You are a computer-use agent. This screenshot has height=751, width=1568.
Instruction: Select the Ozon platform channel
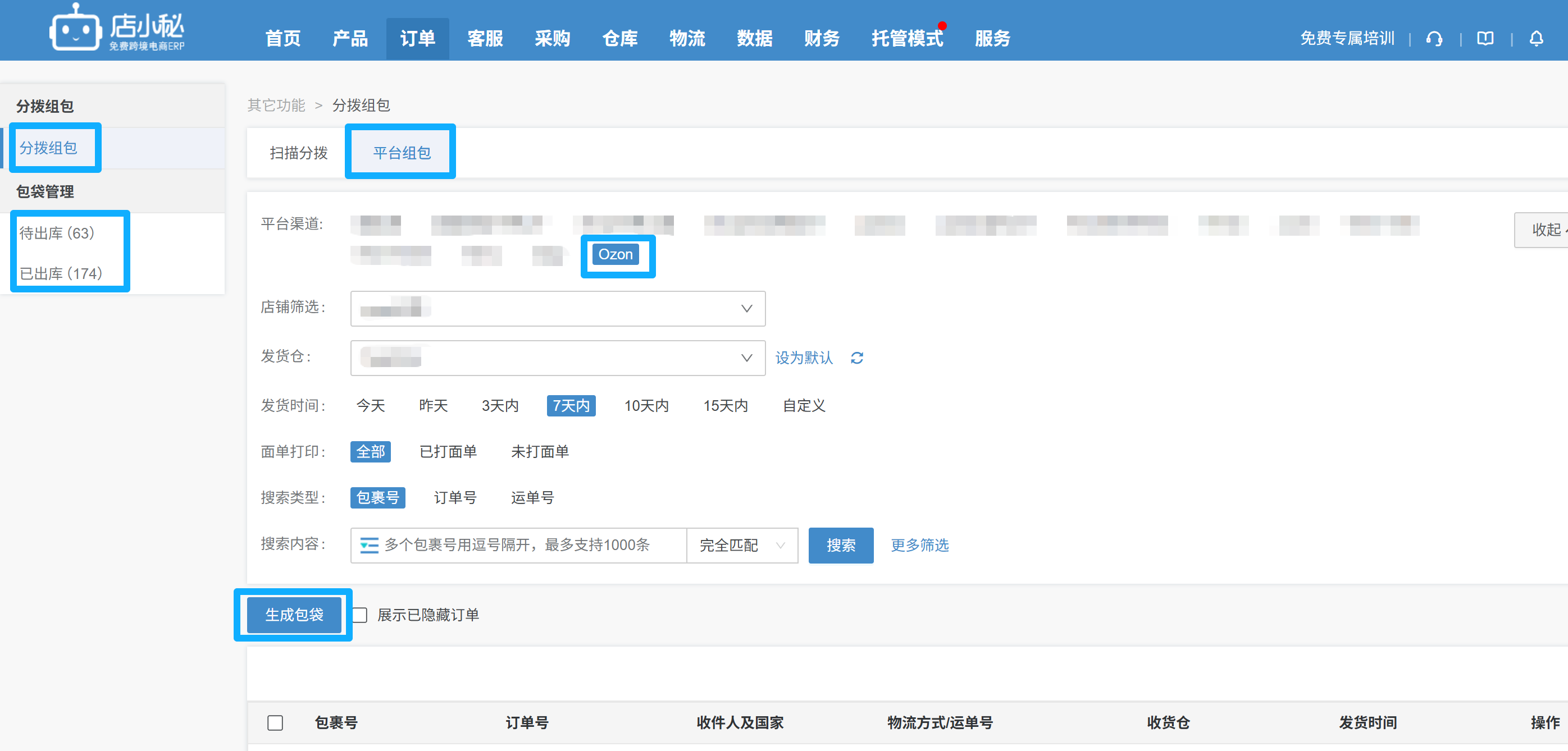616,254
